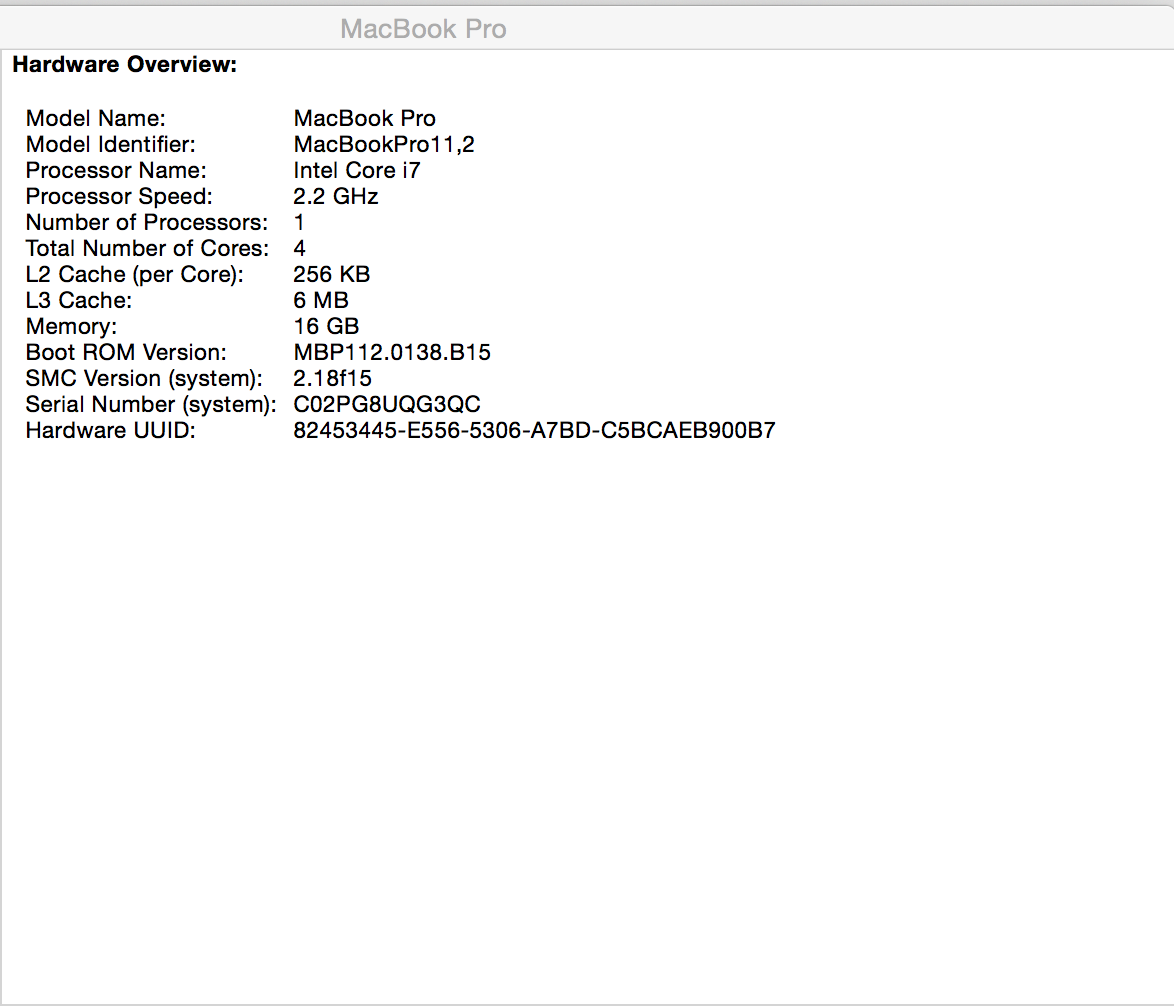
Task: Click the Intel Core i7 value
Action: coord(357,171)
